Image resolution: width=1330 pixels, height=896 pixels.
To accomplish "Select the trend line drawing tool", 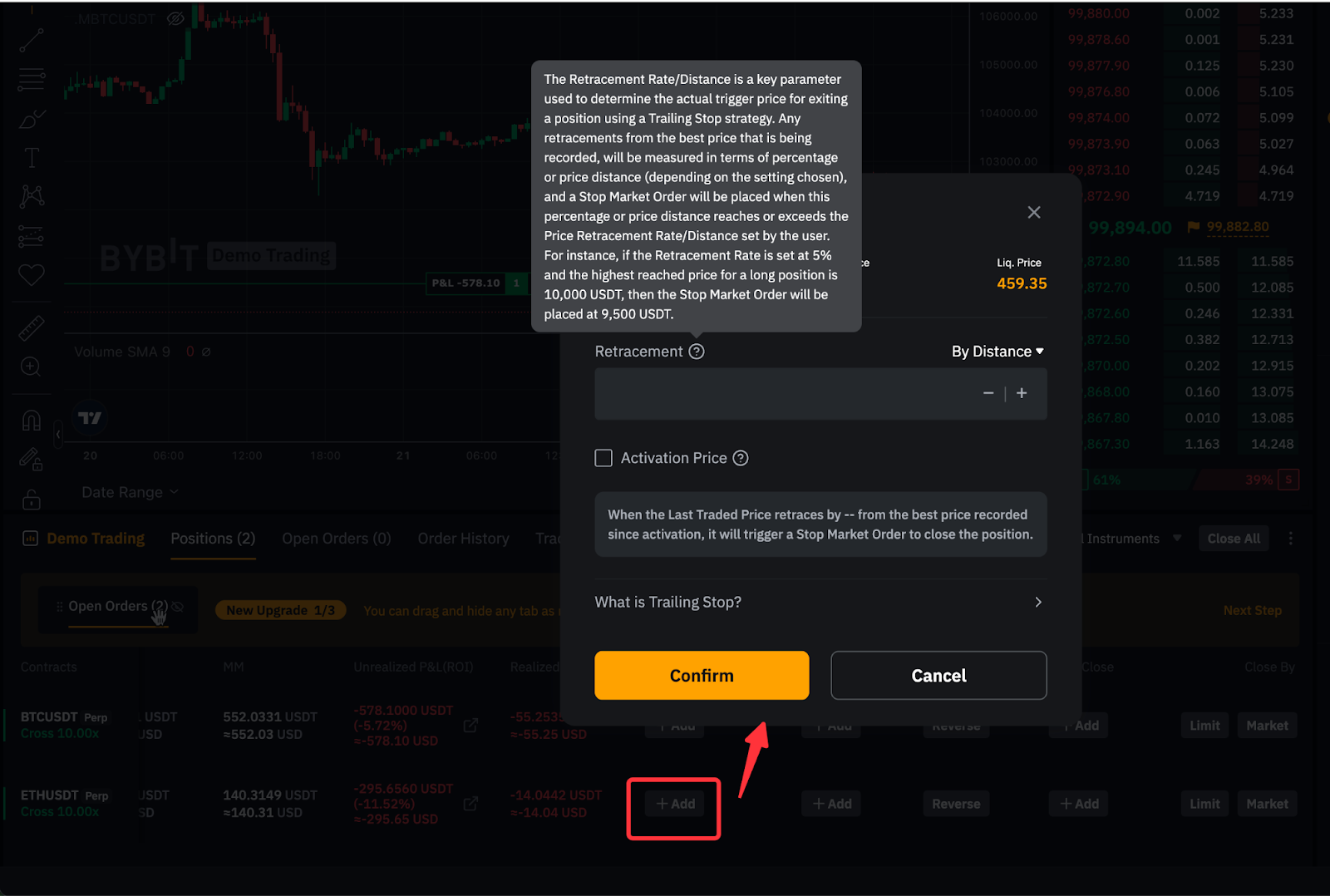I will [32, 40].
